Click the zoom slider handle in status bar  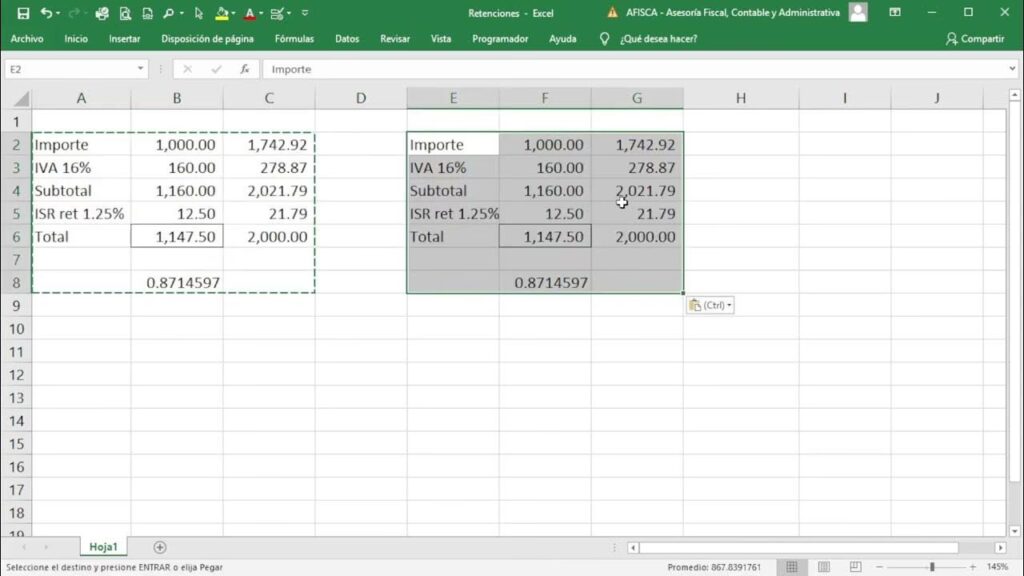click(x=931, y=567)
